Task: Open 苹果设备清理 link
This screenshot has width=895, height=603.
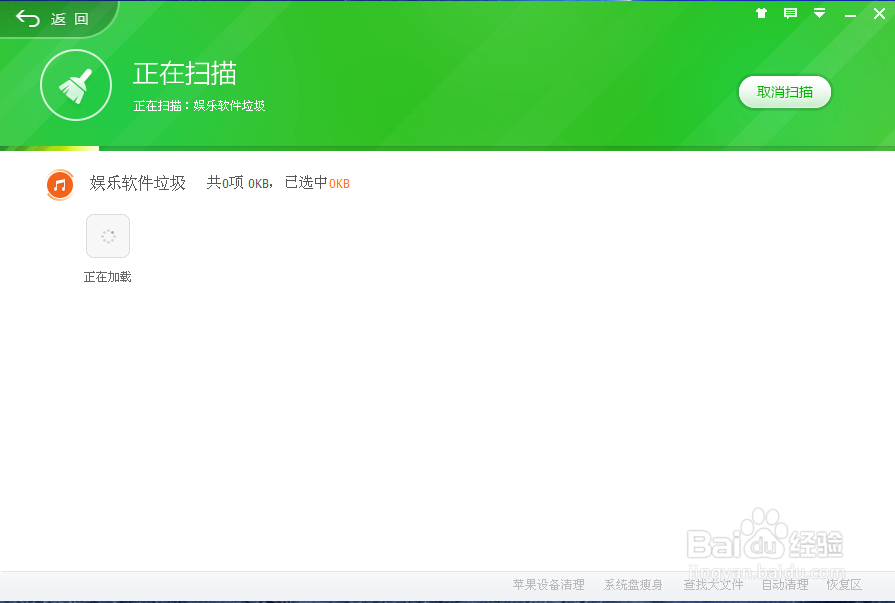Action: click(549, 585)
